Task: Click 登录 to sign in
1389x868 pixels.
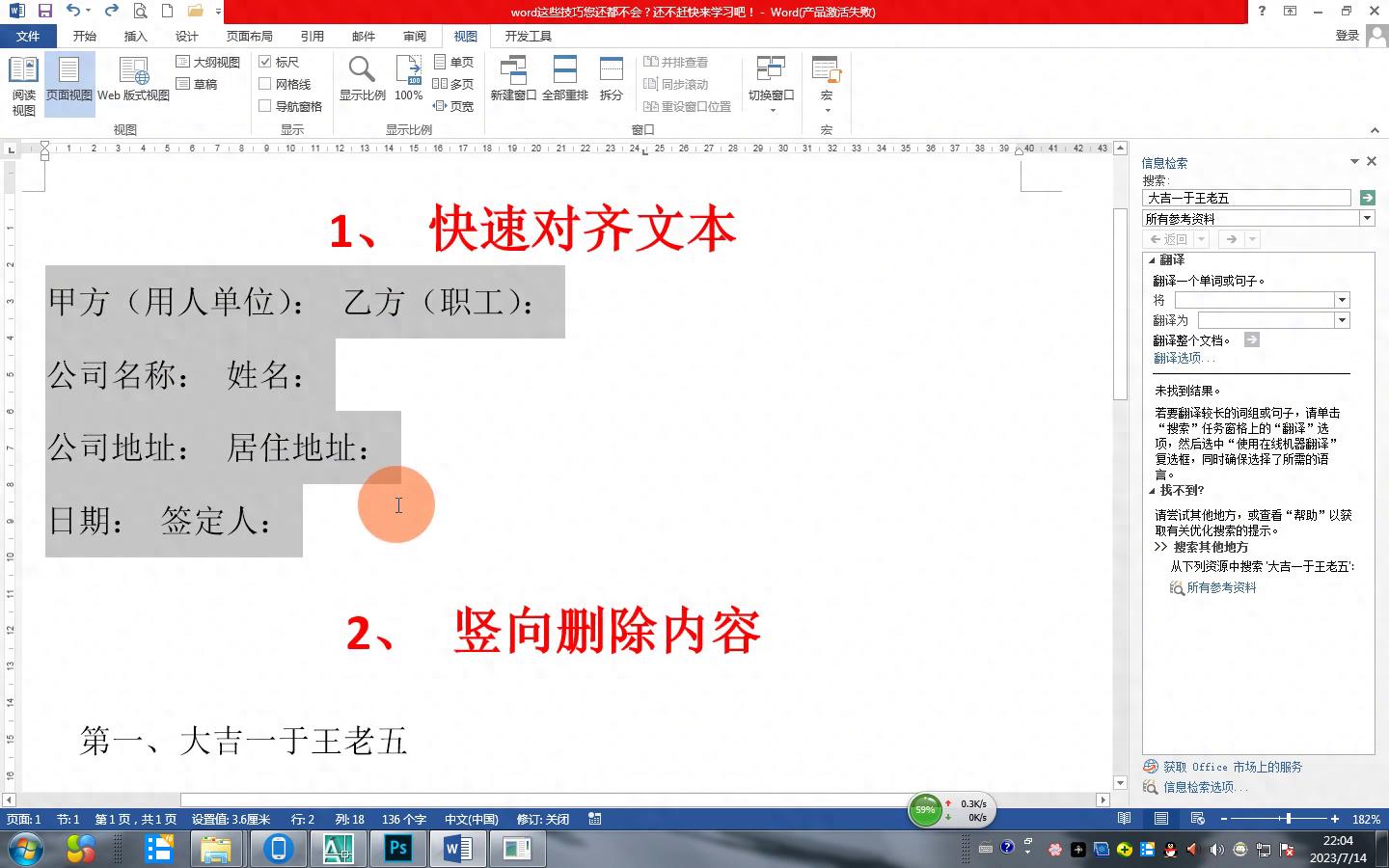Action: click(1348, 36)
